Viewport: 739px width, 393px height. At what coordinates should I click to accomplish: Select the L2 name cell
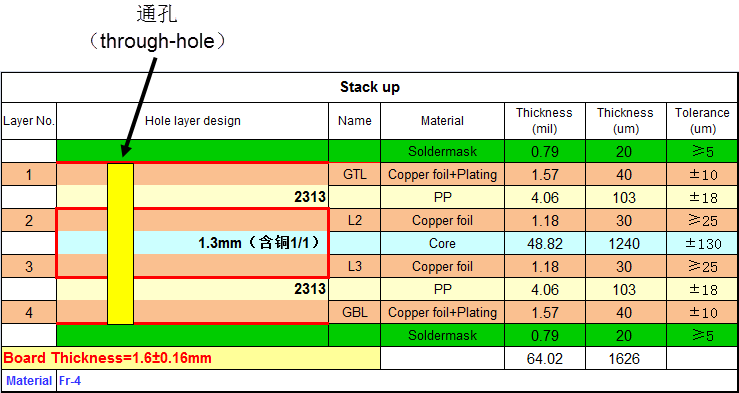point(354,221)
